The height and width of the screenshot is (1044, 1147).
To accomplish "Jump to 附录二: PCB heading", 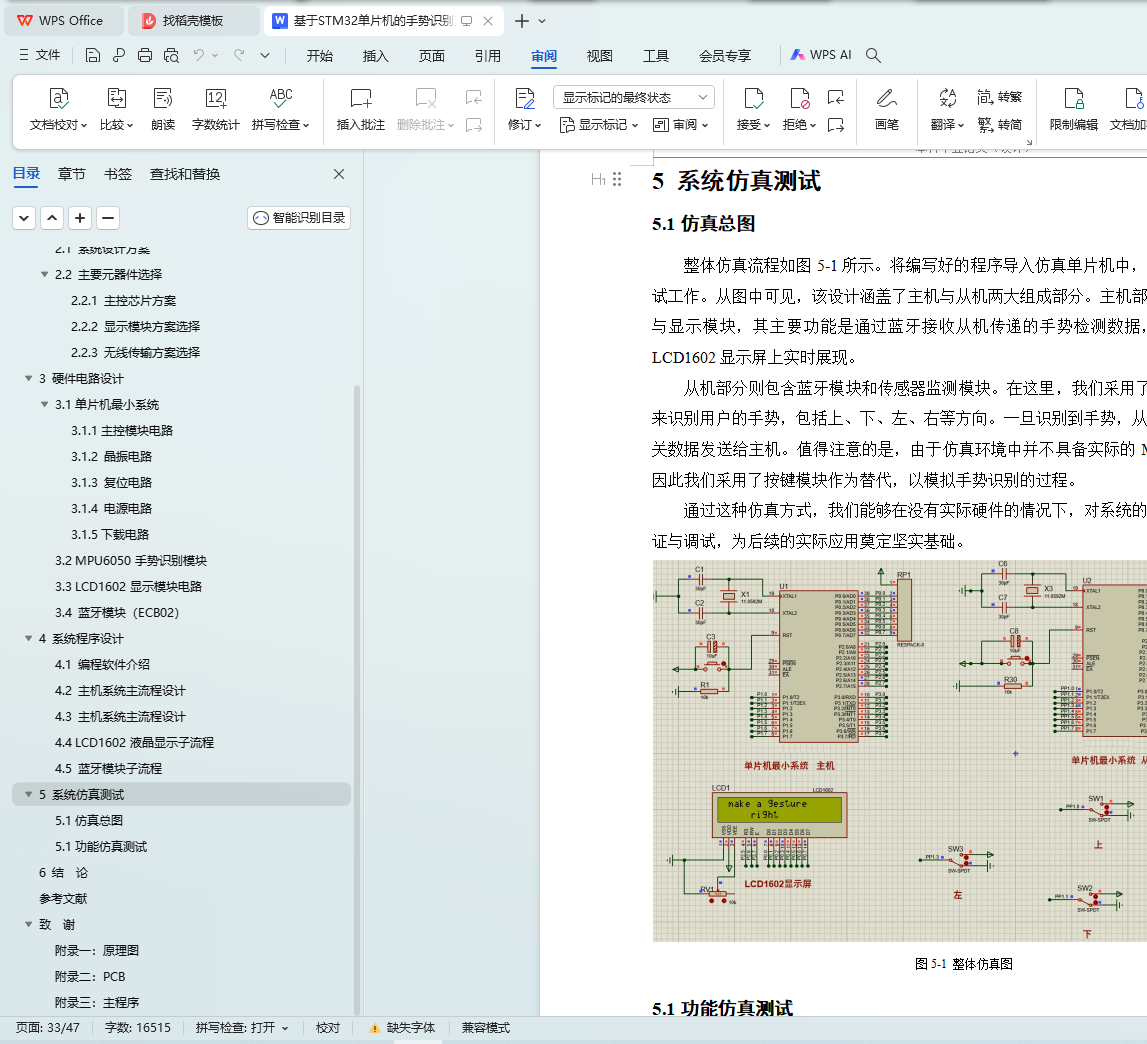I will point(90,977).
